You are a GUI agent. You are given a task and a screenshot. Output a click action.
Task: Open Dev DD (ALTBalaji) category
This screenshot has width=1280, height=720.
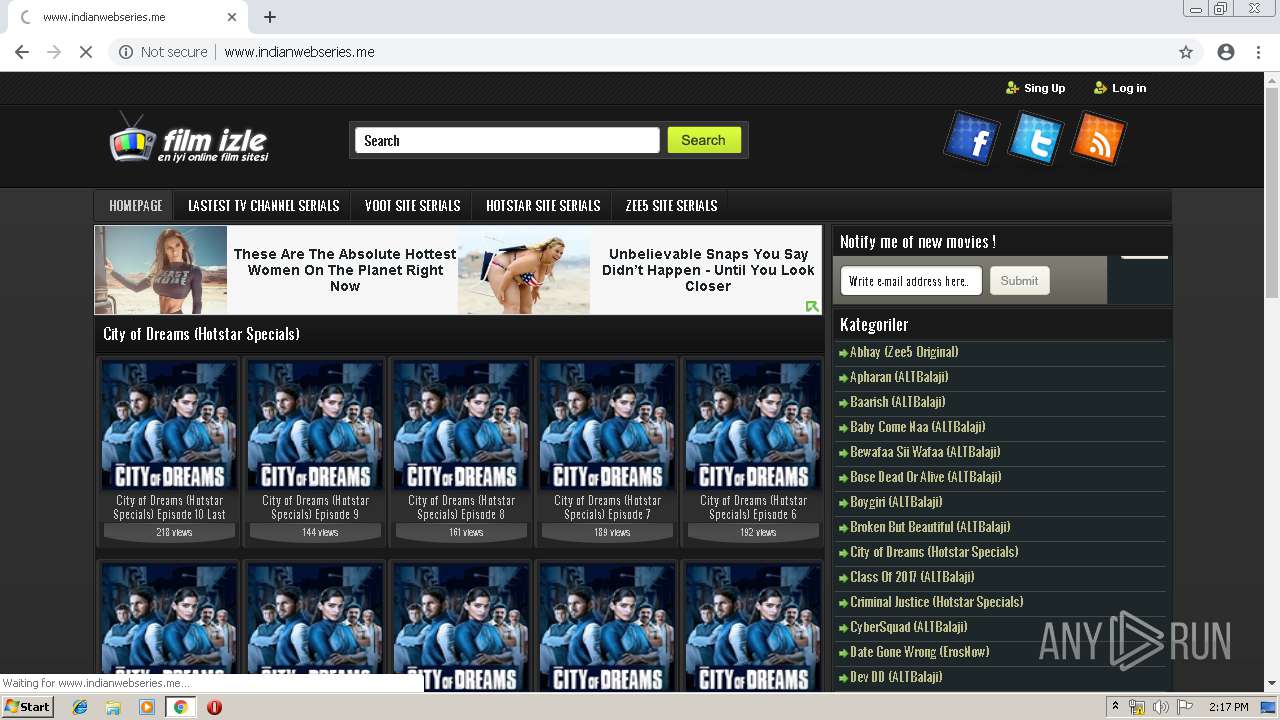[x=896, y=677]
